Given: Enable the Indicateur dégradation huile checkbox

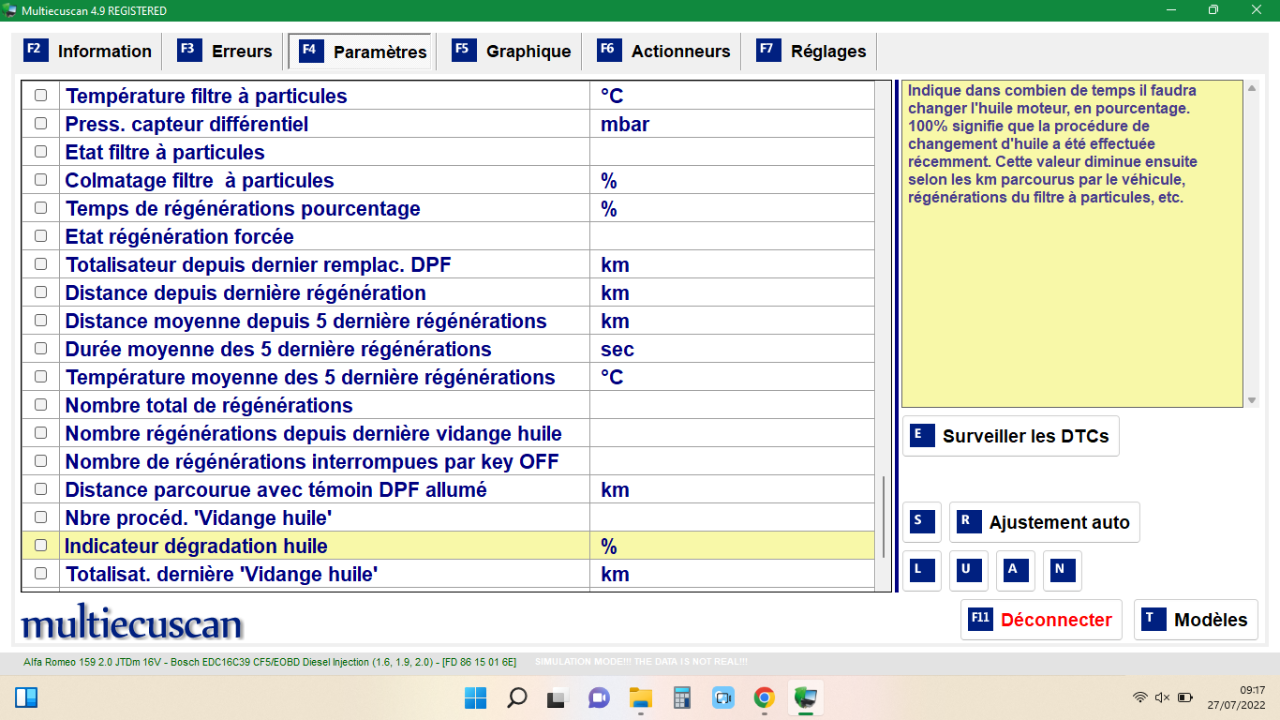Looking at the screenshot, I should 40,545.
